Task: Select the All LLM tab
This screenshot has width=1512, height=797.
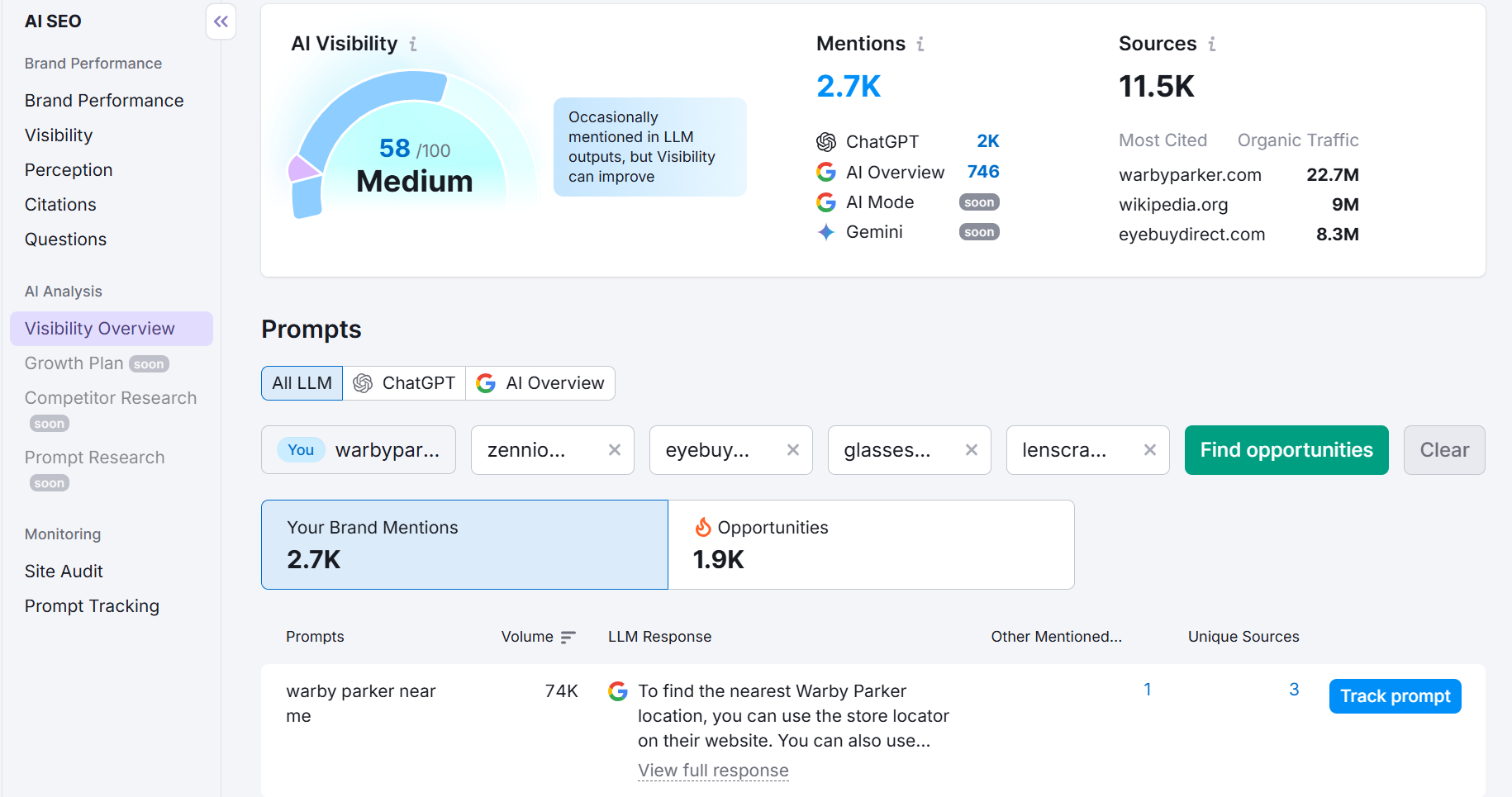Action: [302, 383]
